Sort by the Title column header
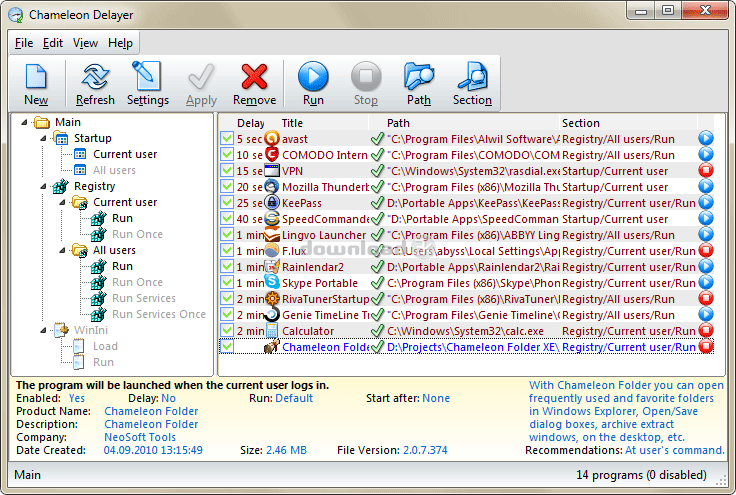Viewport: 736px width, 495px height. click(291, 123)
